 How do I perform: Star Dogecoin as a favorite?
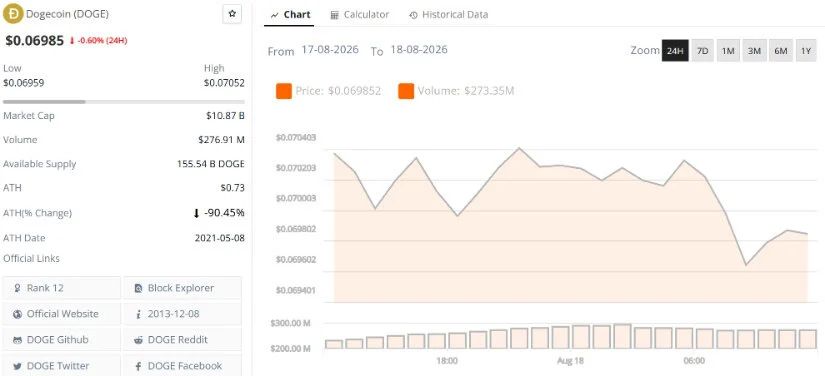pos(232,14)
